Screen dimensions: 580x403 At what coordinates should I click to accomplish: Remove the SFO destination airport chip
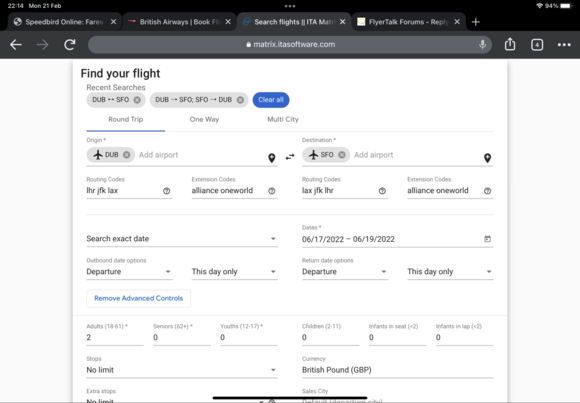[x=342, y=155]
